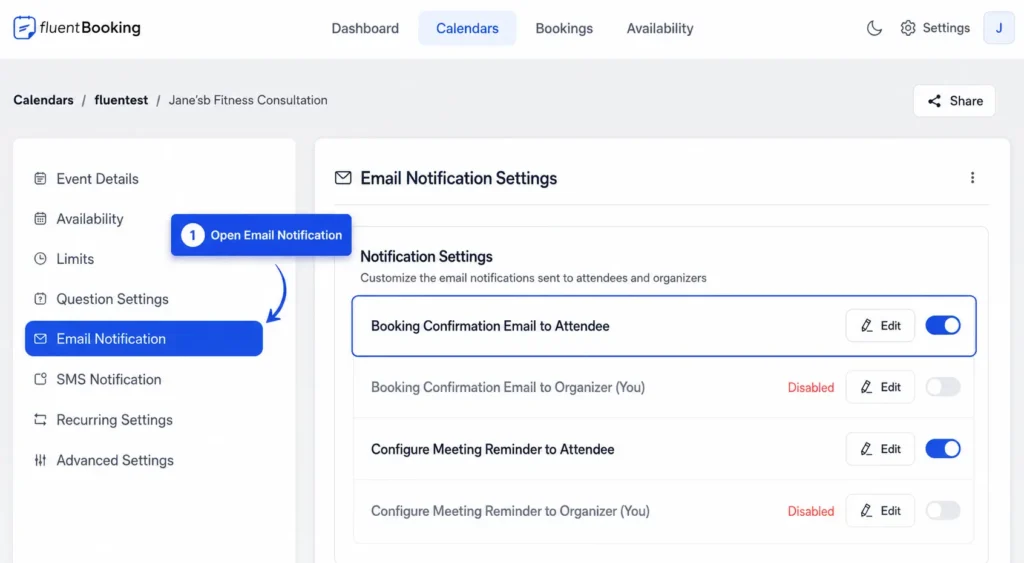Edit Configure Meeting Reminder to Organizer
Screen dimensions: 1024x563
pyautogui.click(x=880, y=510)
